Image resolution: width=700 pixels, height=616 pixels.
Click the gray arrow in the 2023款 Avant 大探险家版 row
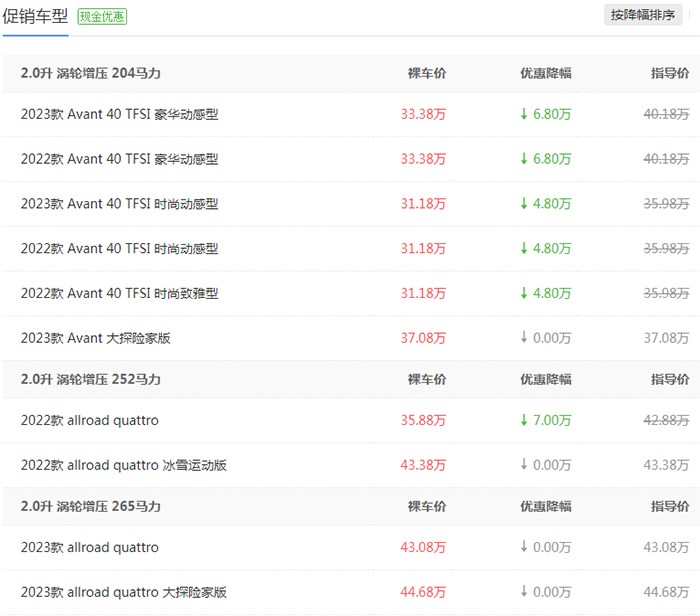tap(523, 339)
